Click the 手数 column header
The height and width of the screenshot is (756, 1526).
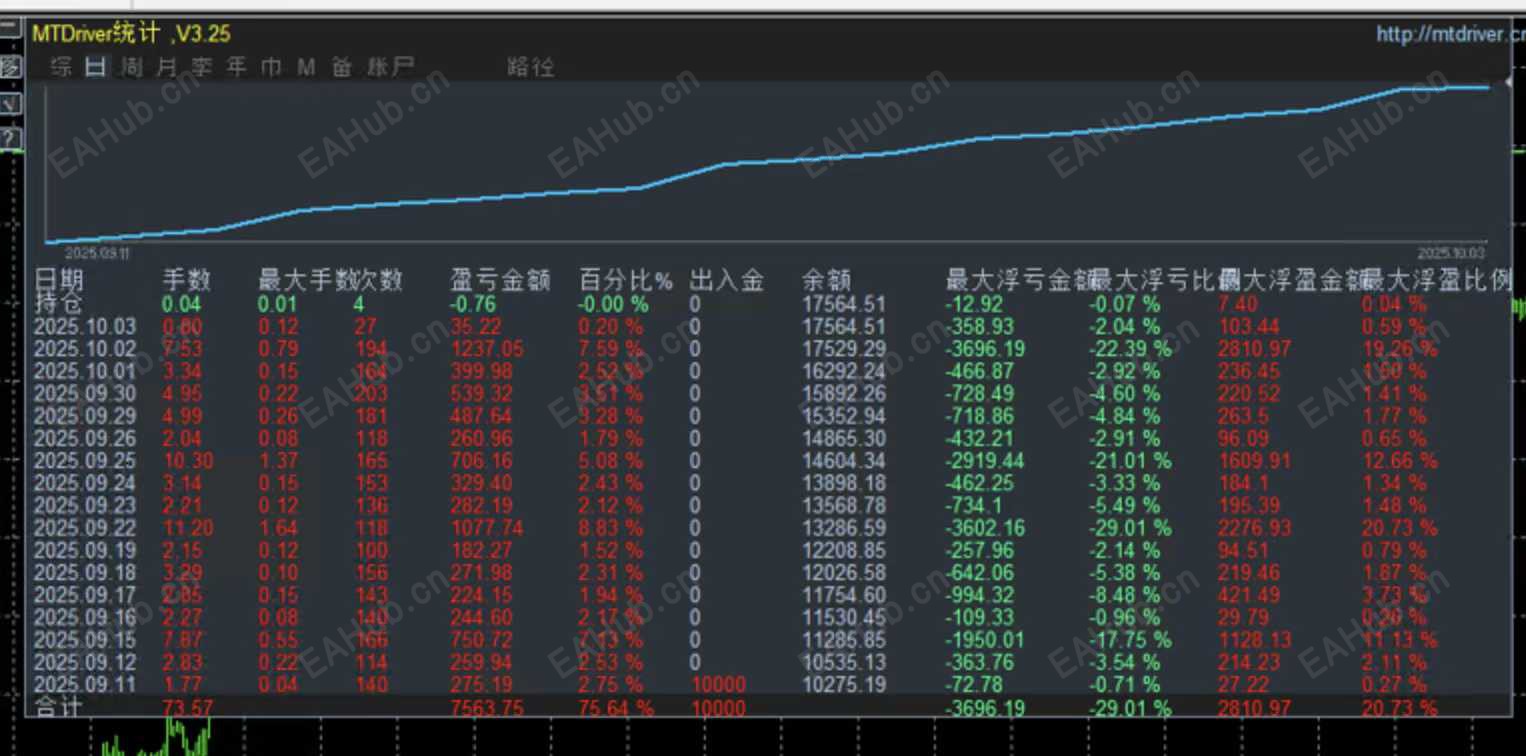[187, 280]
